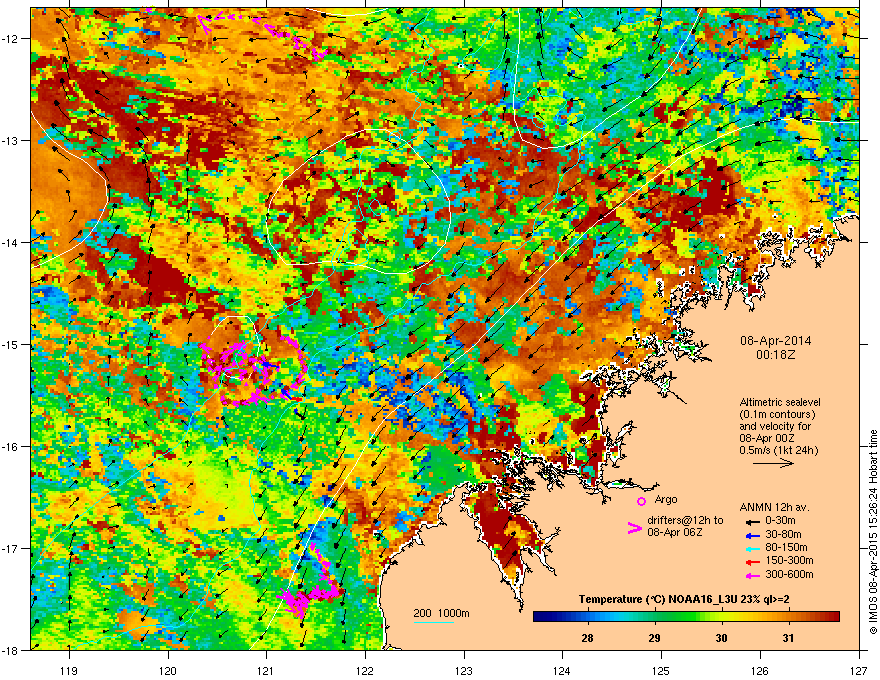Click the red 150-300m arrow legend symbol
The width and height of the screenshot is (880, 680).
[x=753, y=562]
